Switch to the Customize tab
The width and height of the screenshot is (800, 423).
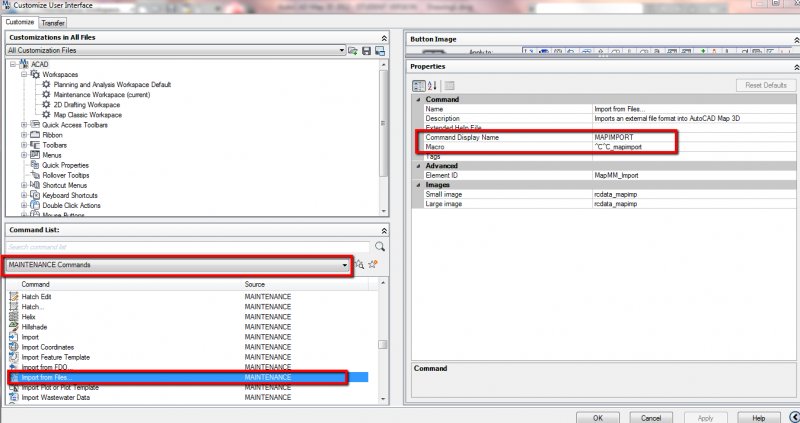coord(20,22)
